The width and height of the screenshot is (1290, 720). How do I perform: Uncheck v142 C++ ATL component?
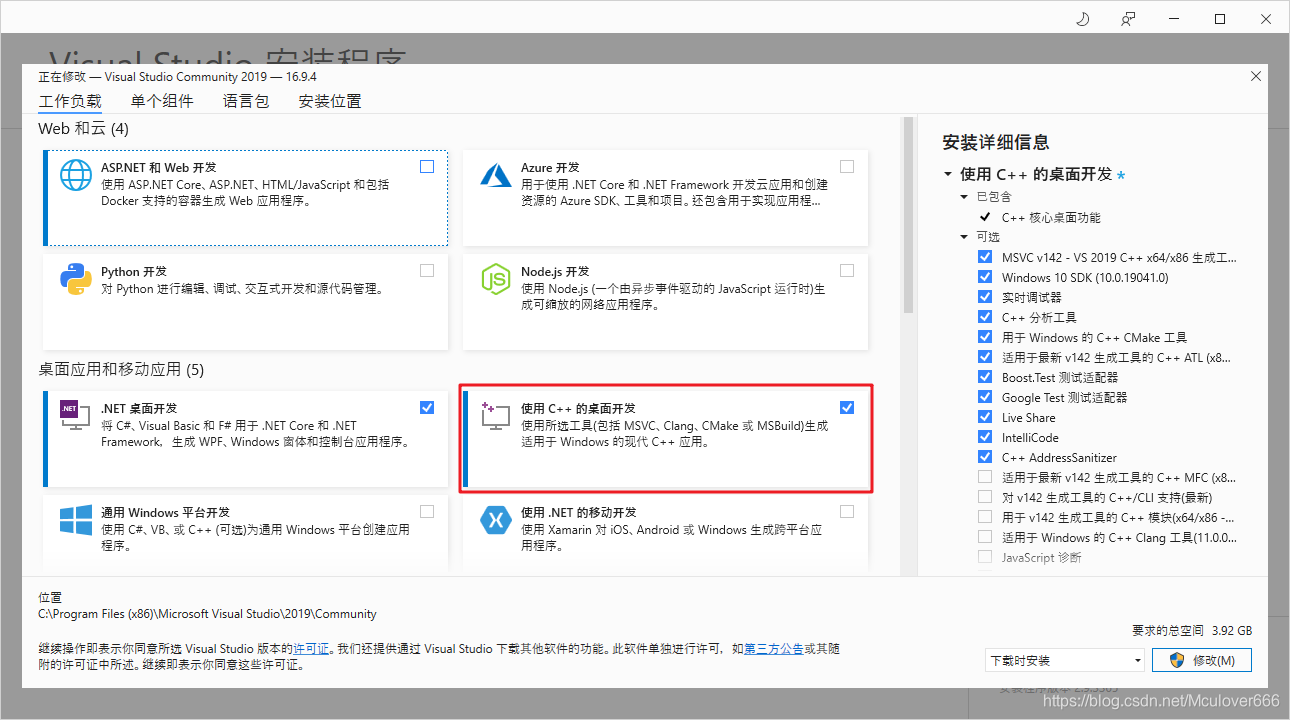pos(985,357)
